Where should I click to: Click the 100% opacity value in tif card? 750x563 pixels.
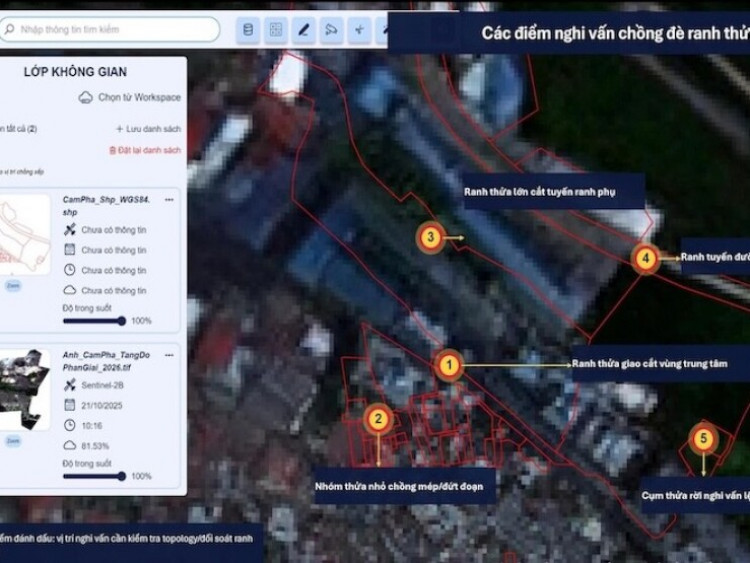click(141, 476)
